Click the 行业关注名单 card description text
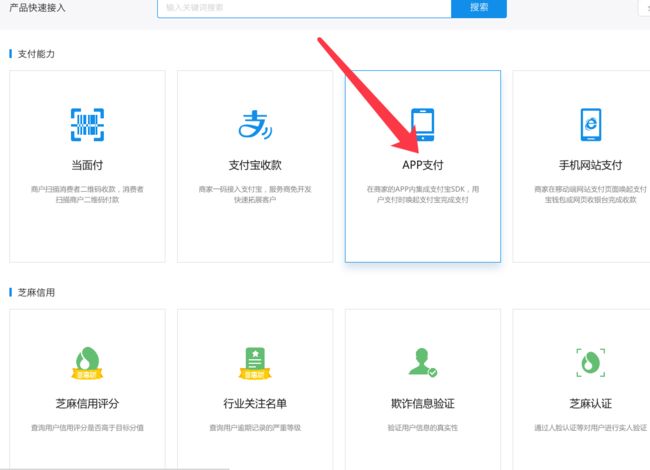Viewport: 650px width, 470px height. 255,428
